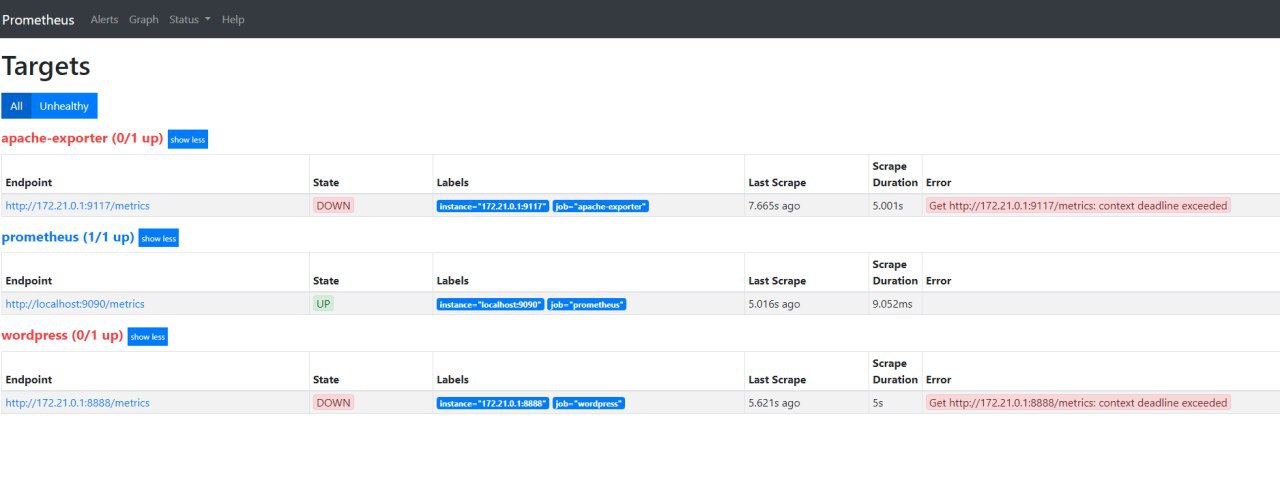Click the 5.621s ago last scrape value
Screen dimensions: 1280x502
[774, 403]
